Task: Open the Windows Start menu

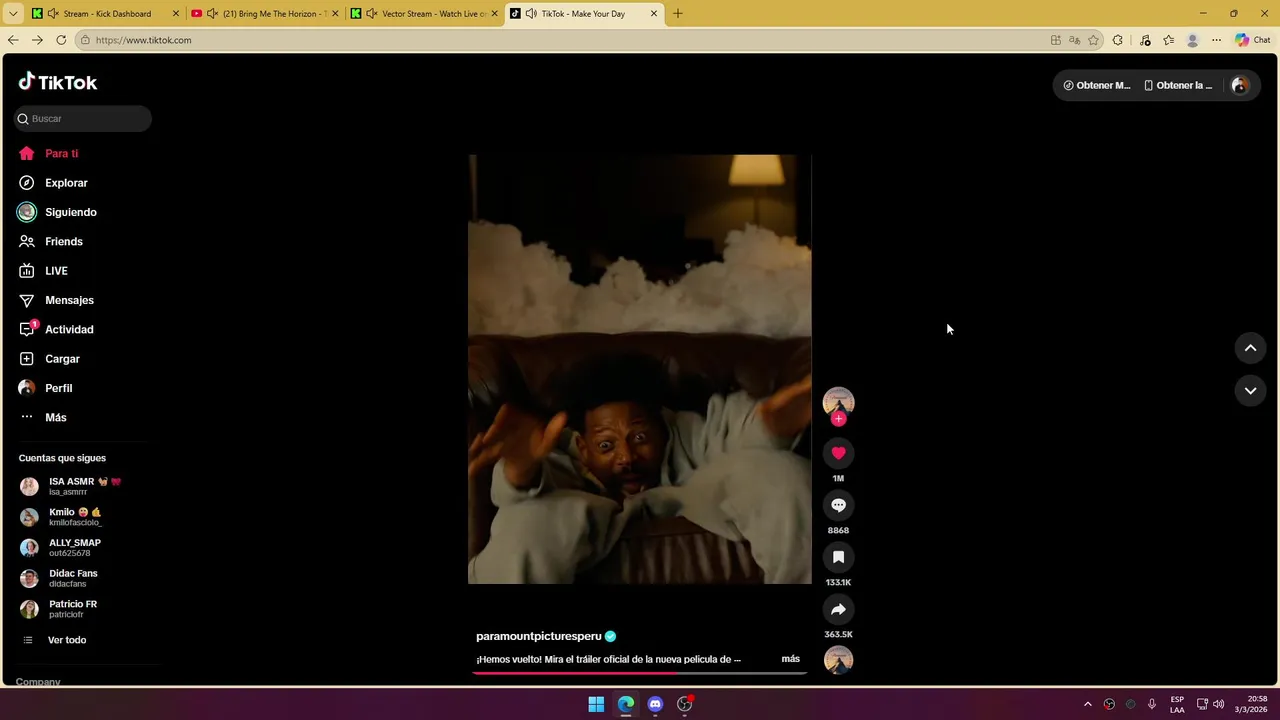Action: 596,704
